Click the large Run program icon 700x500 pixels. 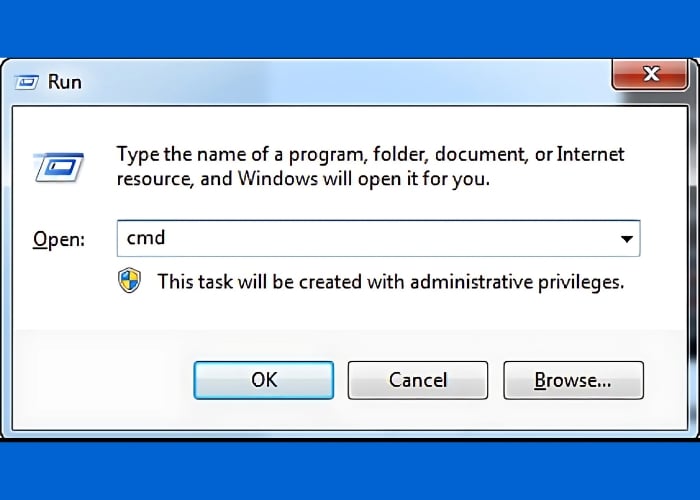tap(58, 166)
